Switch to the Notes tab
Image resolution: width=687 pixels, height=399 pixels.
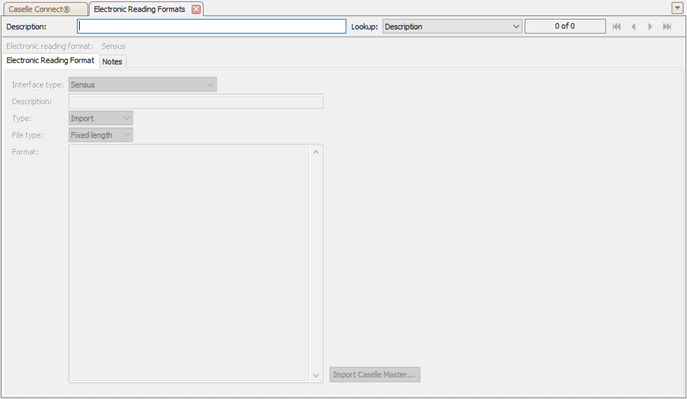coord(112,62)
